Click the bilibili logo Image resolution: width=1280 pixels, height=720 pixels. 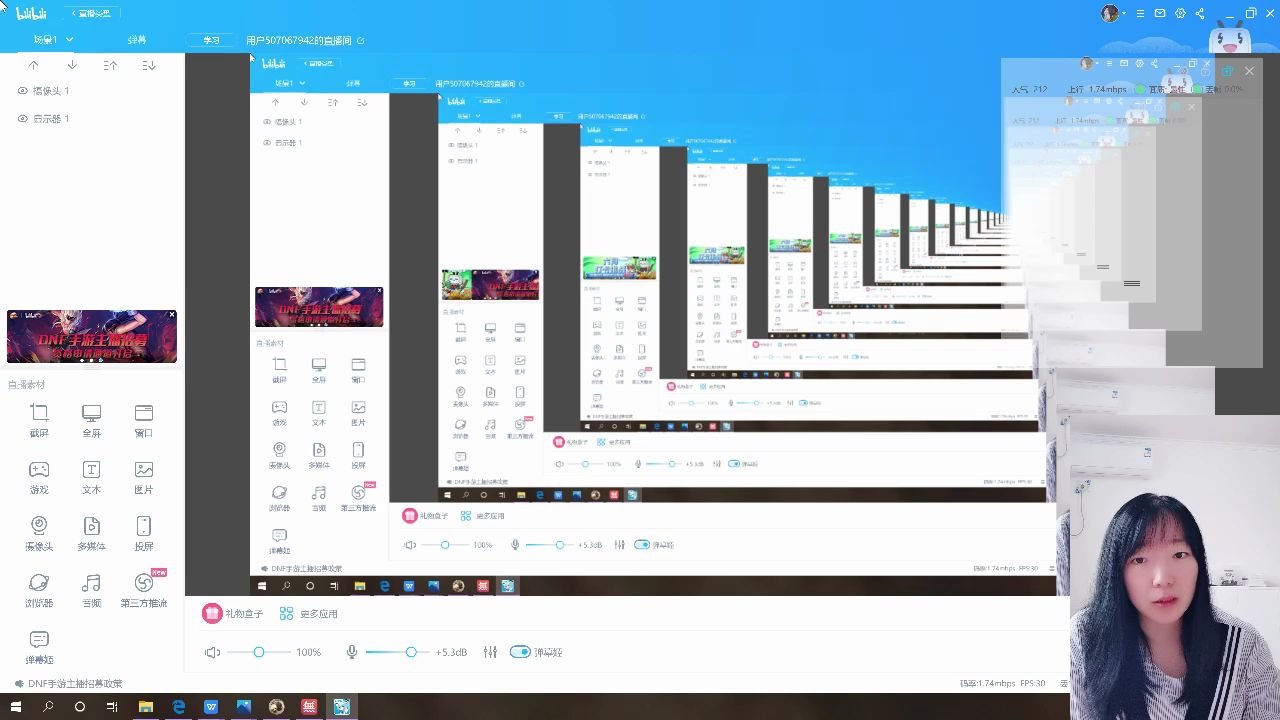click(x=32, y=13)
